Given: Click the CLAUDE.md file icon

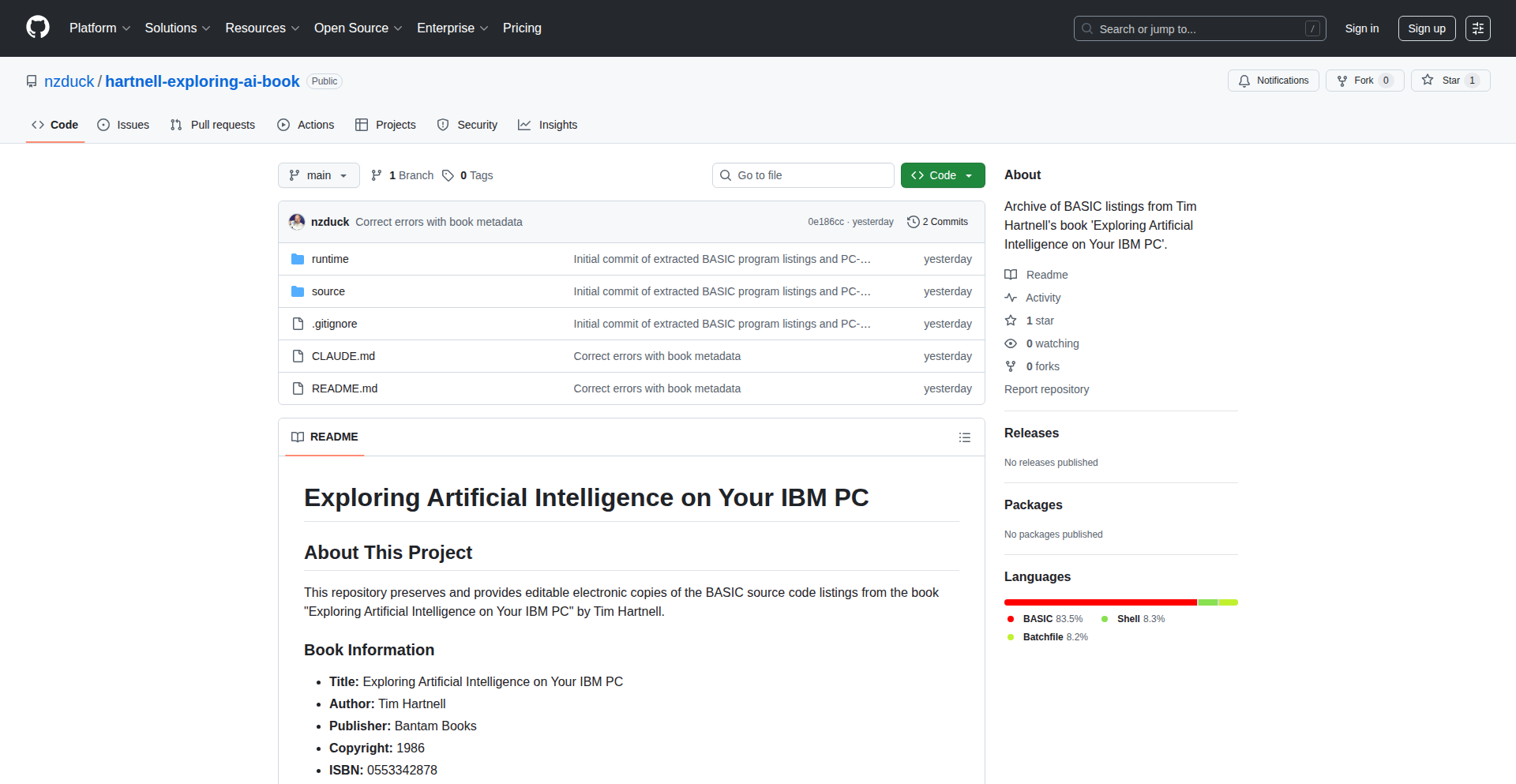Looking at the screenshot, I should pos(298,356).
